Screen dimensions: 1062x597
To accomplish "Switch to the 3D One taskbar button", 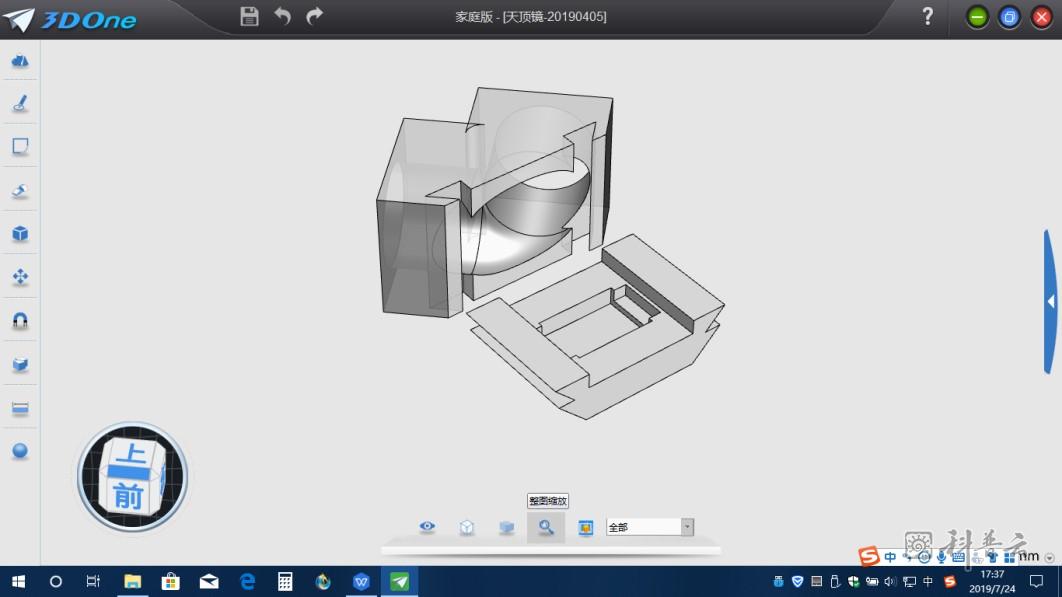I will tap(400, 581).
